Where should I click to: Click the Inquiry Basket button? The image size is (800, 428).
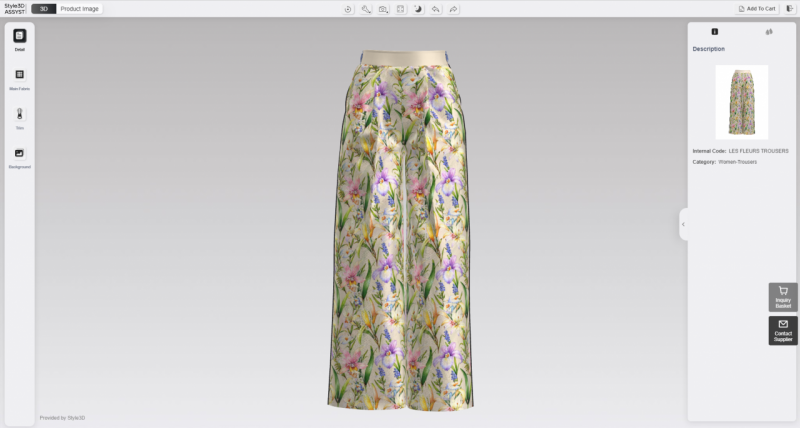(x=783, y=297)
